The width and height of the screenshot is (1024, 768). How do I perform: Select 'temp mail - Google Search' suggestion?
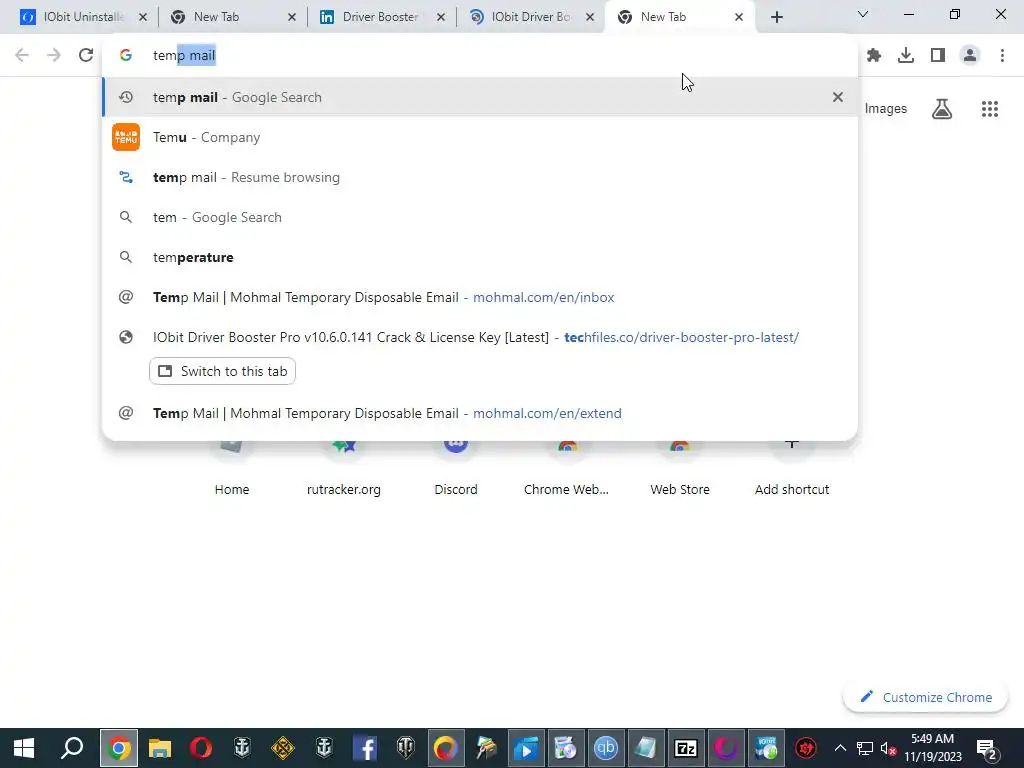click(x=480, y=97)
